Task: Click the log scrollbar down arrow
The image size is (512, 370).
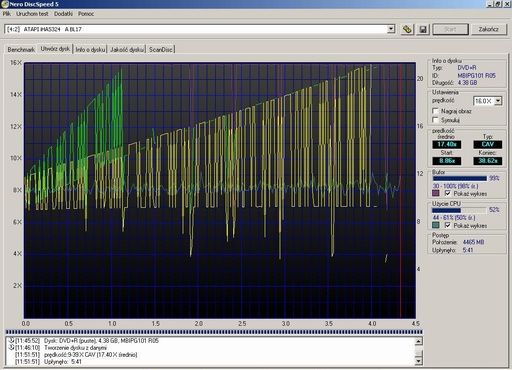Action: [x=419, y=361]
